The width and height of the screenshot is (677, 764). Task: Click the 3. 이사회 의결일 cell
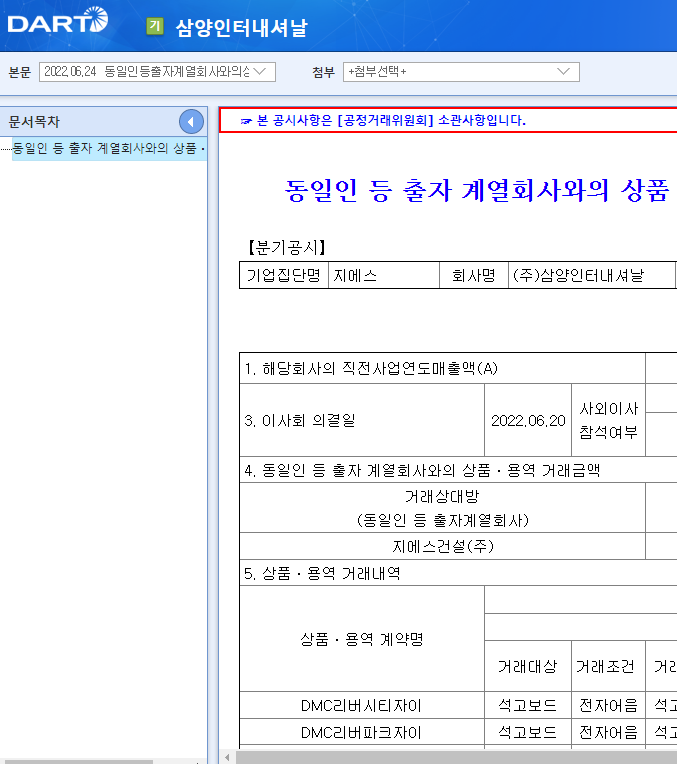[362, 420]
